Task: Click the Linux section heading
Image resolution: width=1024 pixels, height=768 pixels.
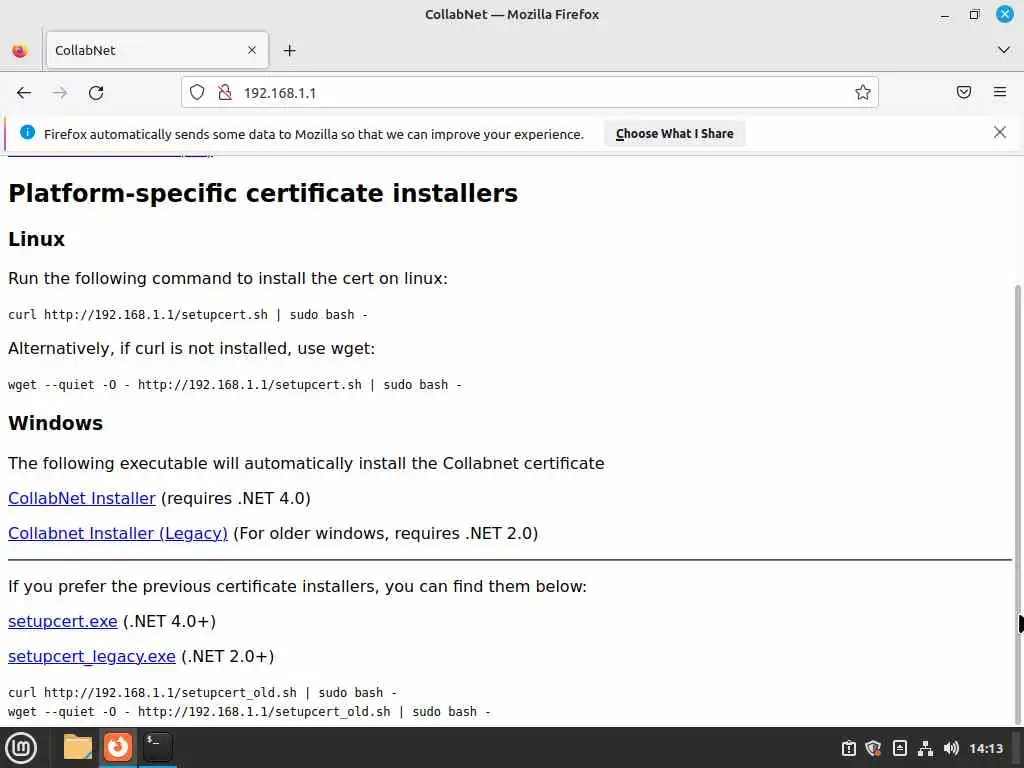Action: (37, 240)
